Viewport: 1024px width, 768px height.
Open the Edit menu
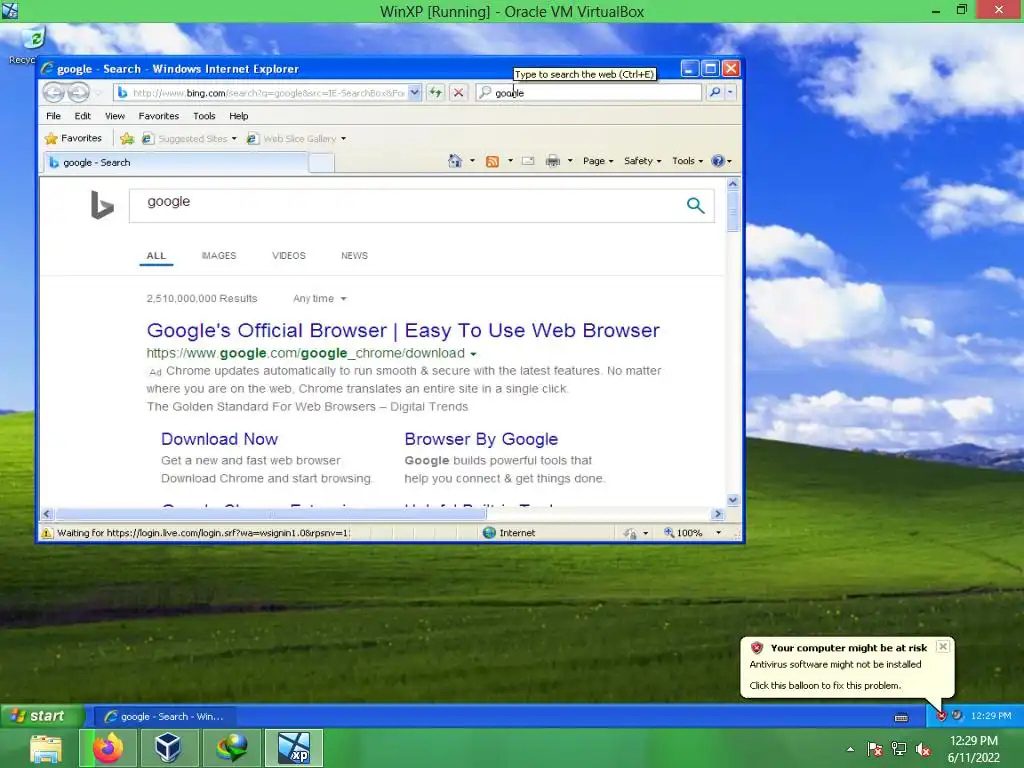pos(82,116)
